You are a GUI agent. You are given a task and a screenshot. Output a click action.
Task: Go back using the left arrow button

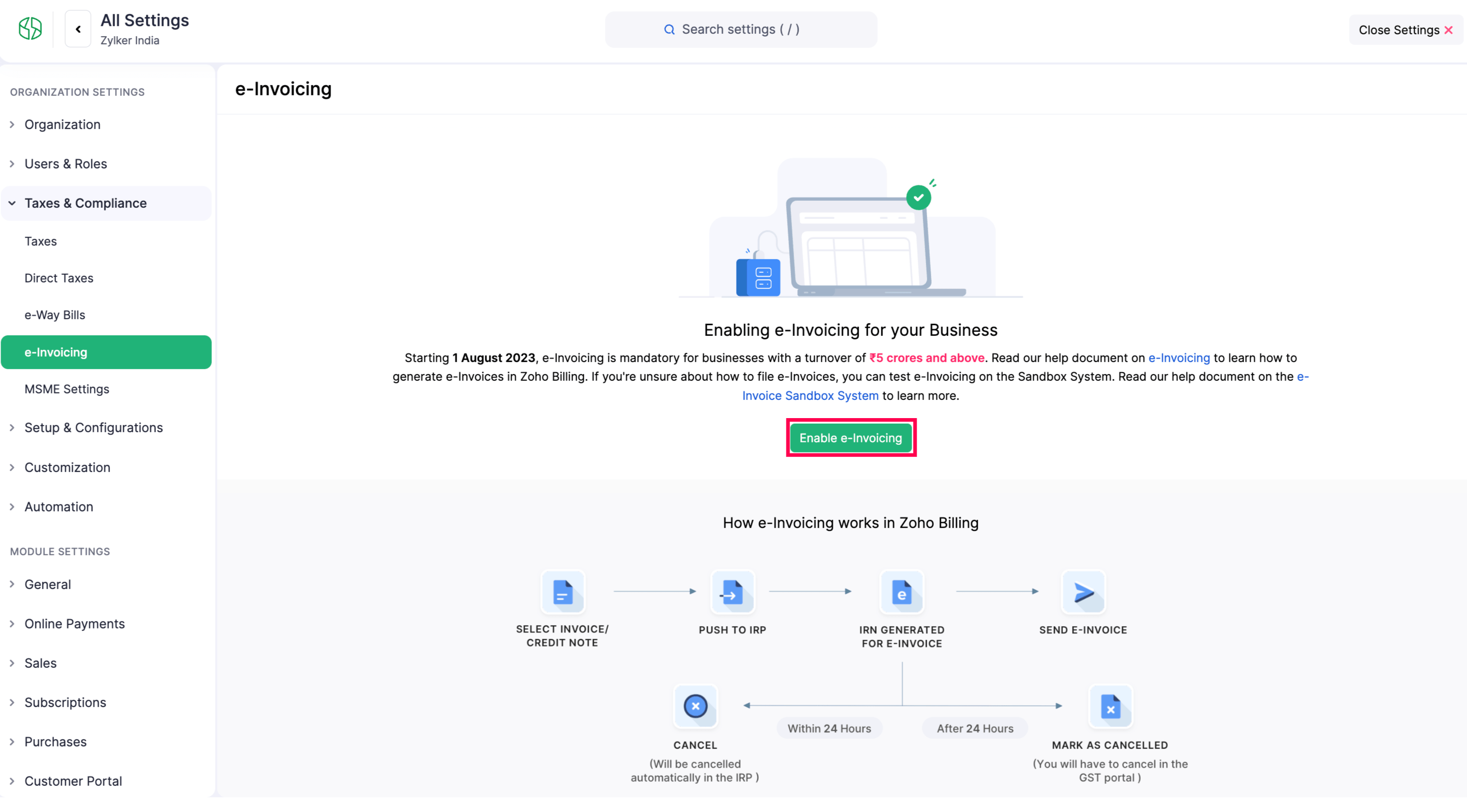pyautogui.click(x=78, y=29)
